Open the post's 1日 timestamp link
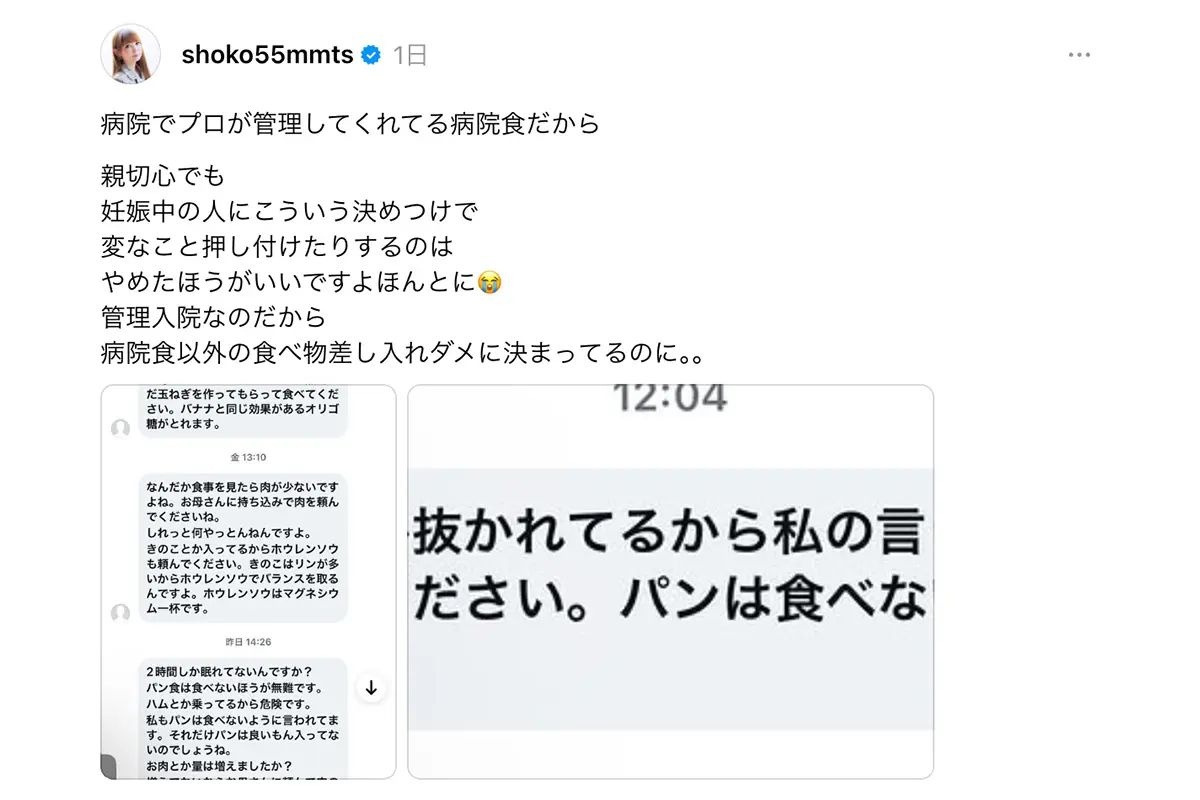Image resolution: width=1200 pixels, height=800 pixels. point(410,56)
